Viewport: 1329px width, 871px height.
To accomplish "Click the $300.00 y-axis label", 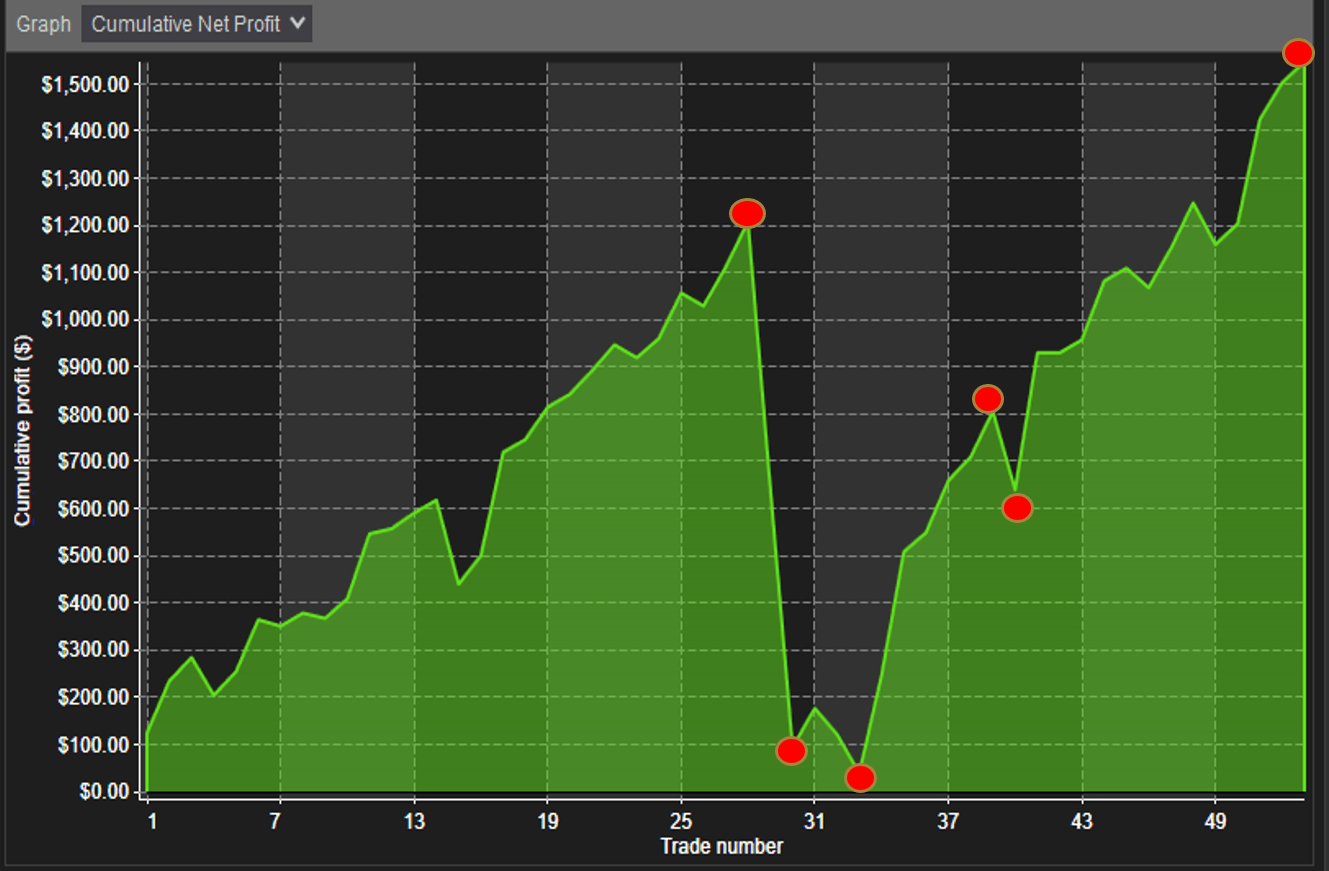I will point(93,651).
